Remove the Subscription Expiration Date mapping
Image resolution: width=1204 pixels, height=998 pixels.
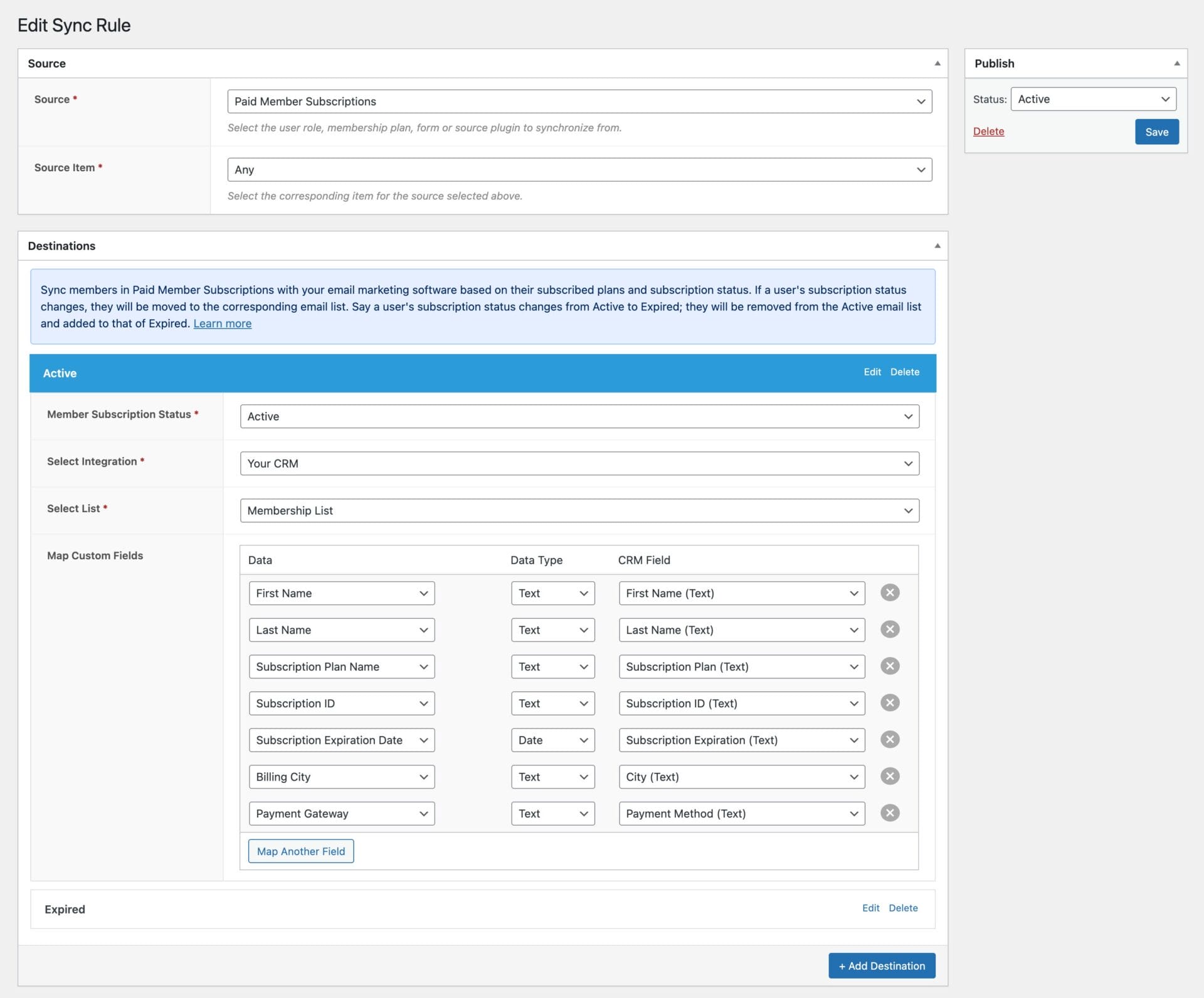click(x=890, y=740)
